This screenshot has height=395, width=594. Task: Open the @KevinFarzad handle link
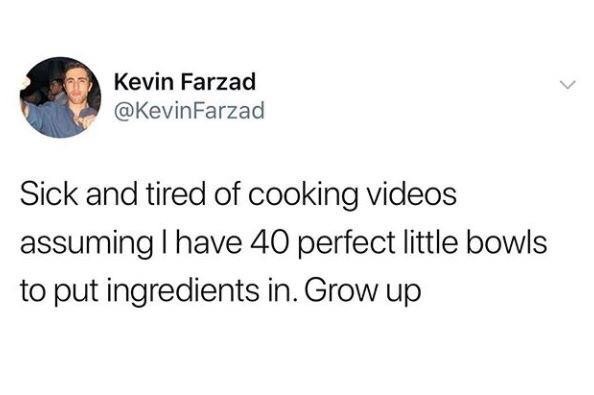[189, 111]
